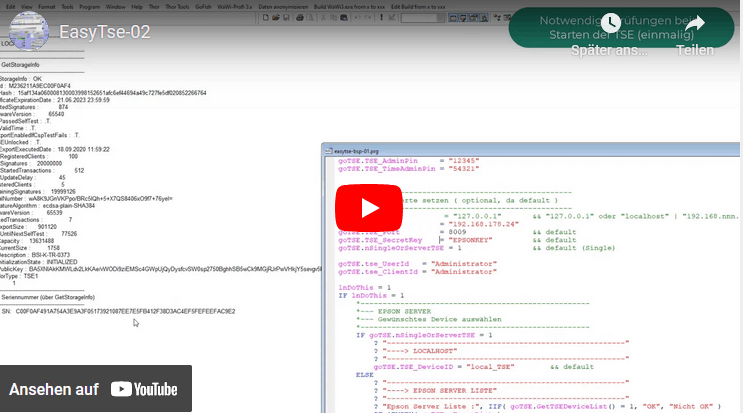Click the TSE_TimeAdminPin code line
This screenshot has height=413, width=743.
[408, 169]
